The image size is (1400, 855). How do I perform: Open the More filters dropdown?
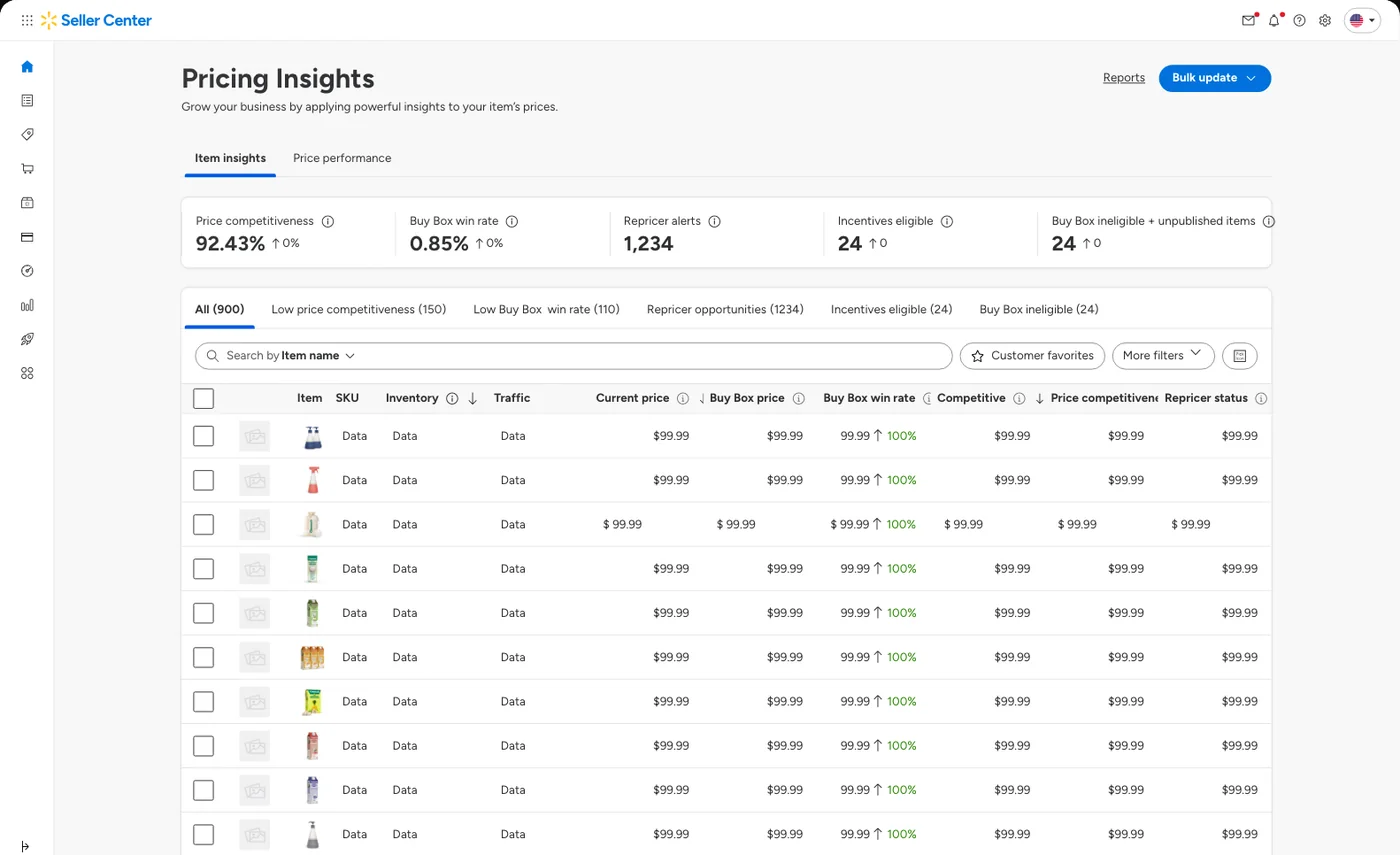coord(1163,355)
